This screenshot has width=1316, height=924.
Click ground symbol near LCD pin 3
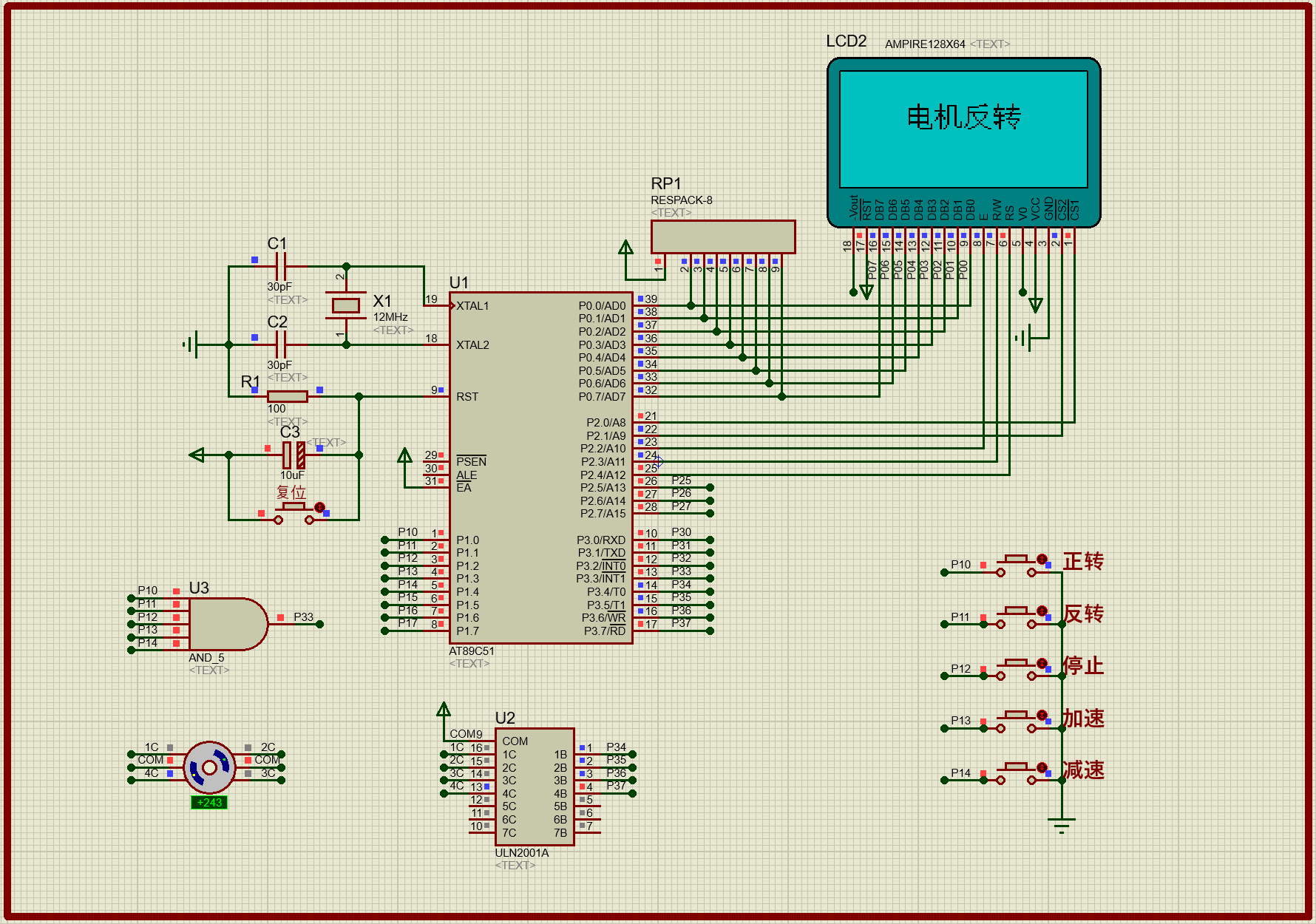pyautogui.click(x=1024, y=338)
